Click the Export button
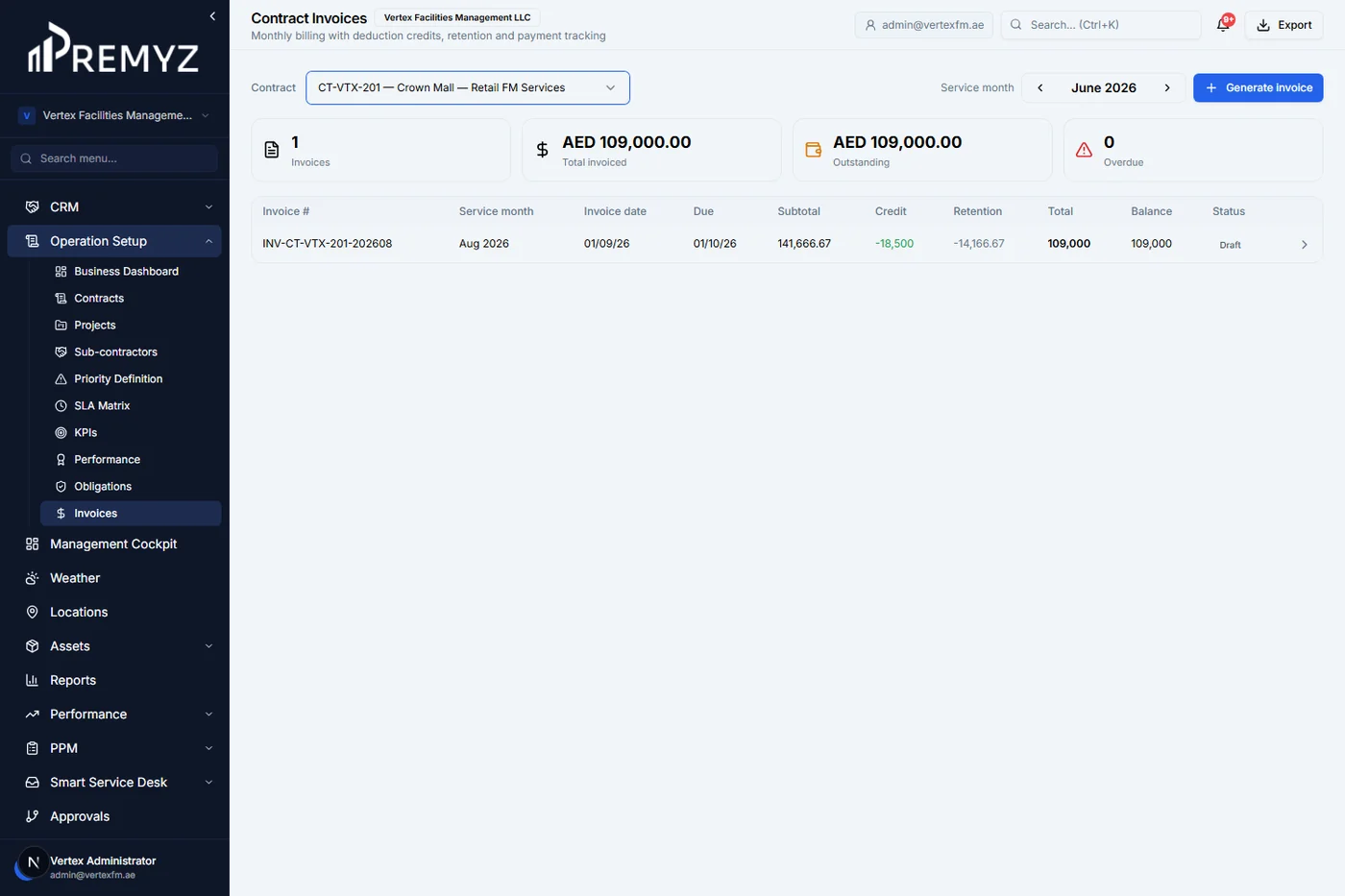The height and width of the screenshot is (896, 1345). point(1284,25)
